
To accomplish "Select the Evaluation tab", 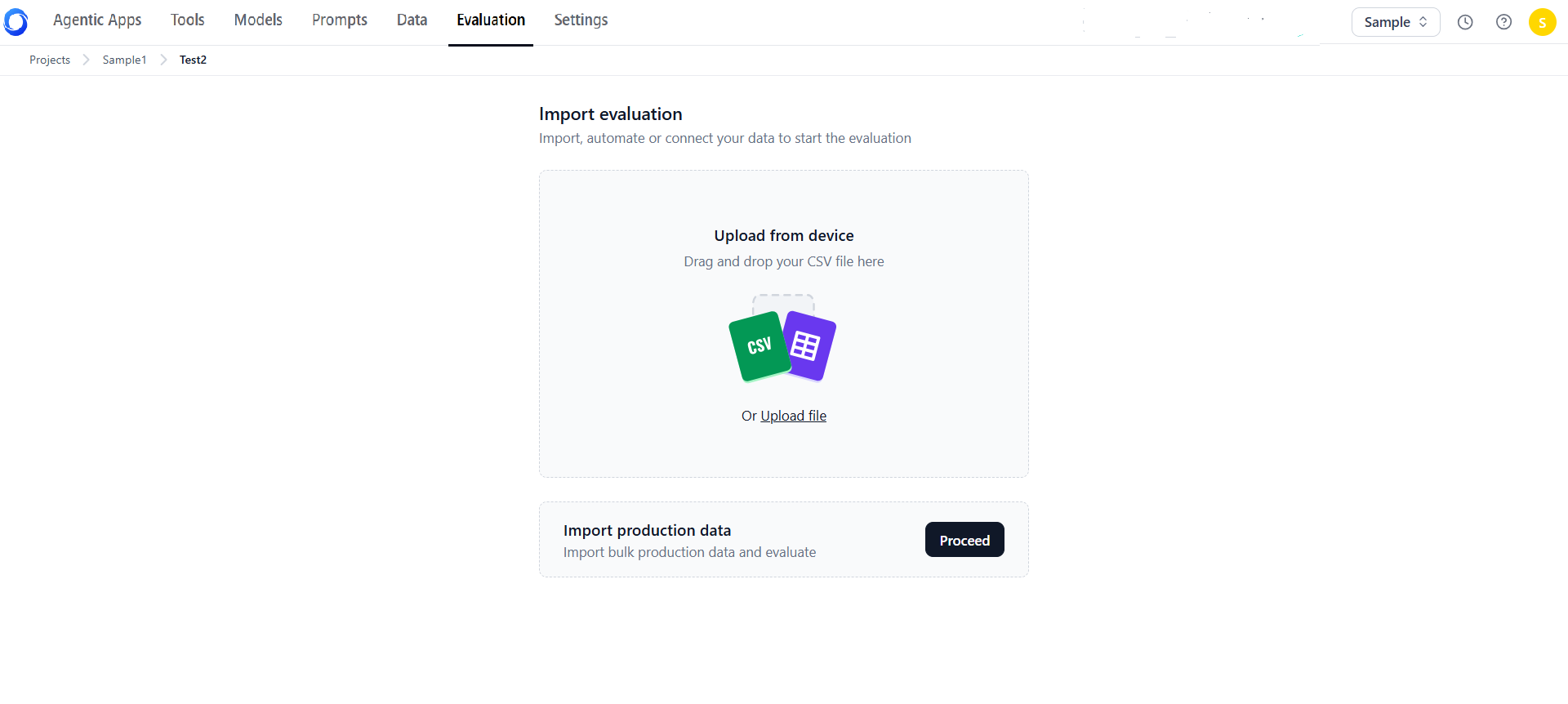I will click(x=491, y=20).
